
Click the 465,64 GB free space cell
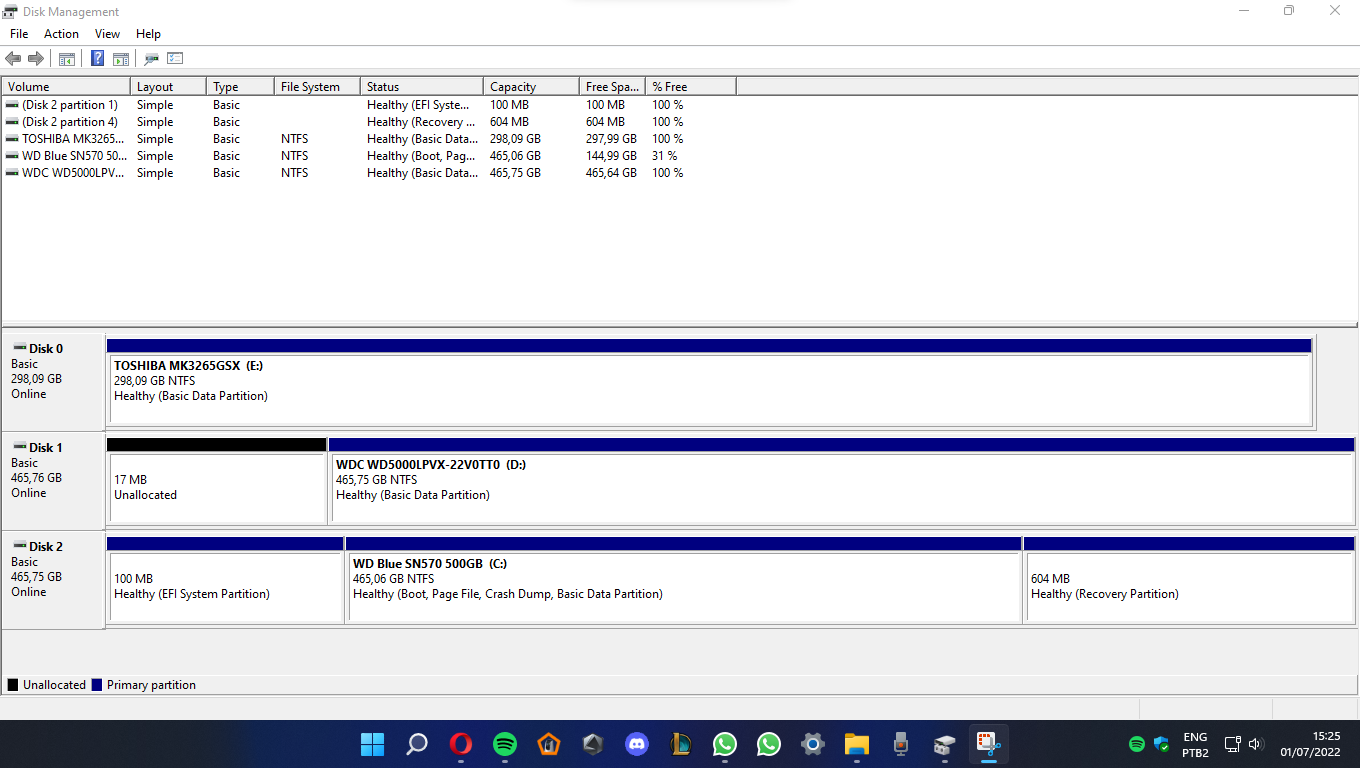point(611,173)
